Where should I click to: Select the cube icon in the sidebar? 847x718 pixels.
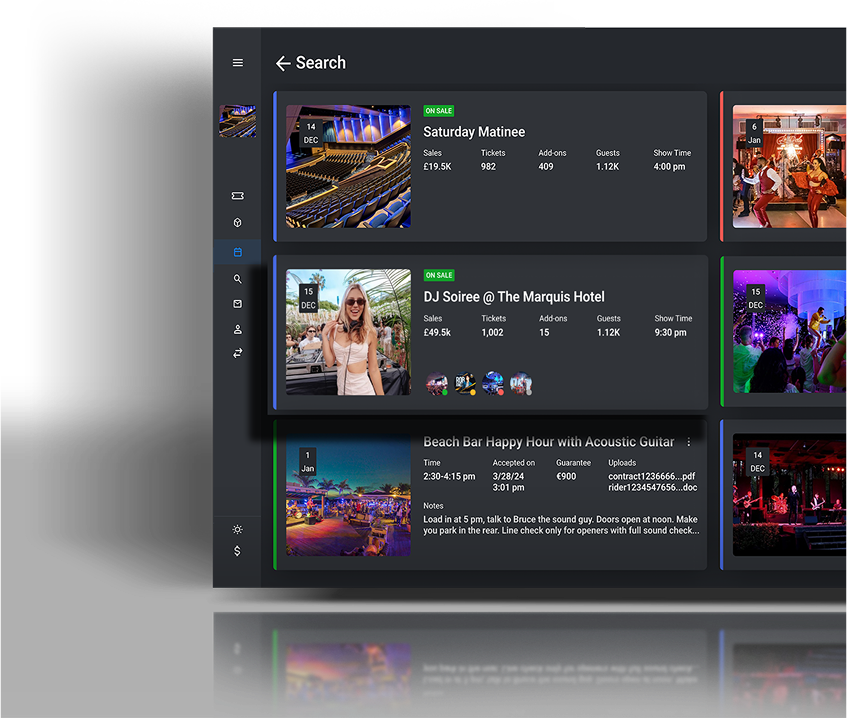tap(237, 223)
